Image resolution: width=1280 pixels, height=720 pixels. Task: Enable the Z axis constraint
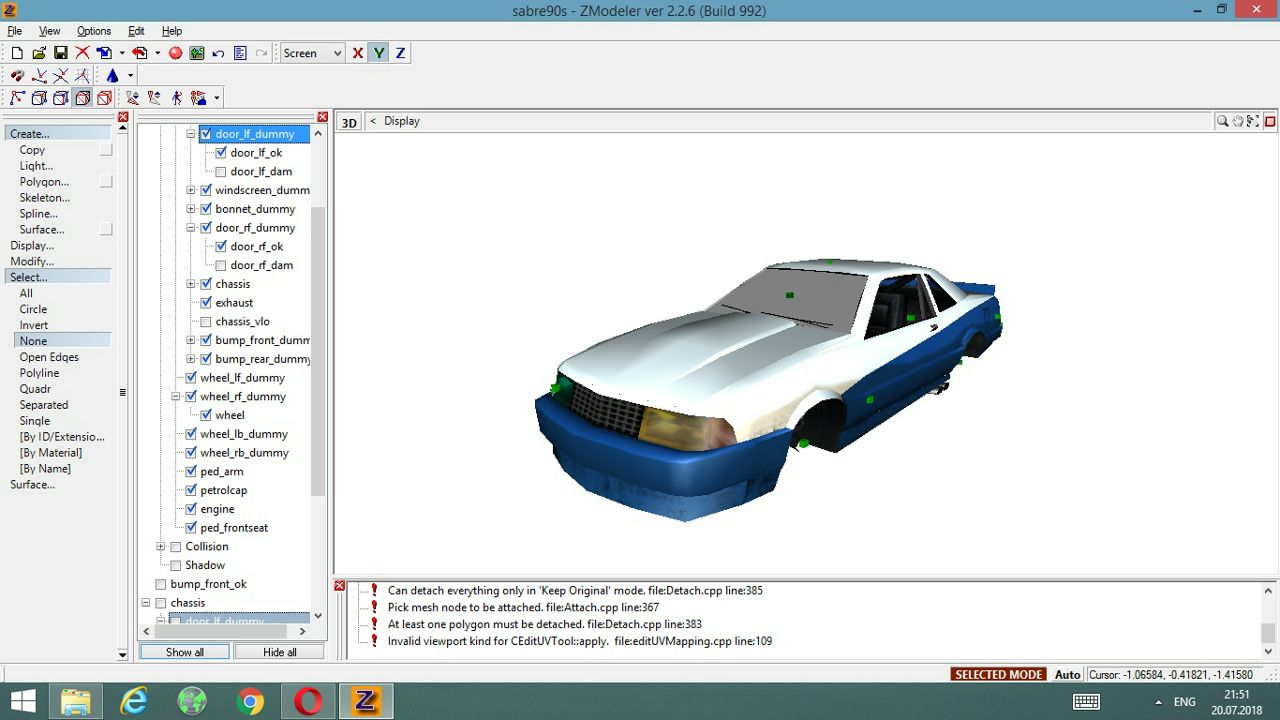point(400,53)
